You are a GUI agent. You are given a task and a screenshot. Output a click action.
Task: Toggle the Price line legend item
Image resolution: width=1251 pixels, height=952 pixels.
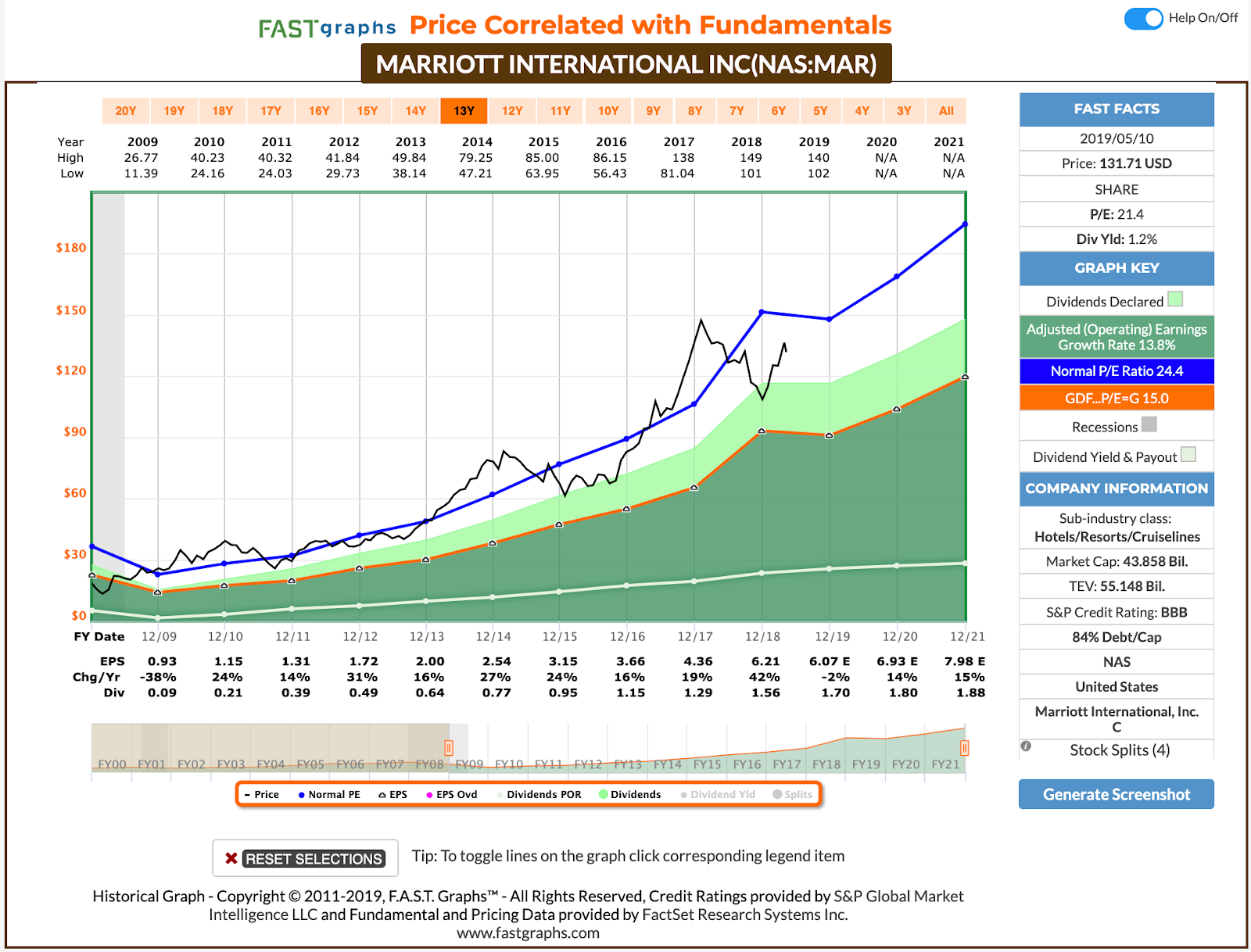click(262, 794)
